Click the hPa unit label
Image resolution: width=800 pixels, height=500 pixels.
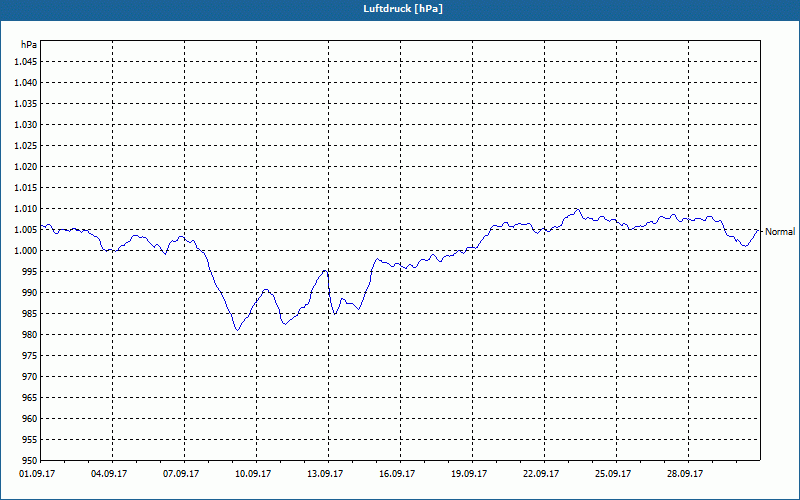(x=29, y=45)
